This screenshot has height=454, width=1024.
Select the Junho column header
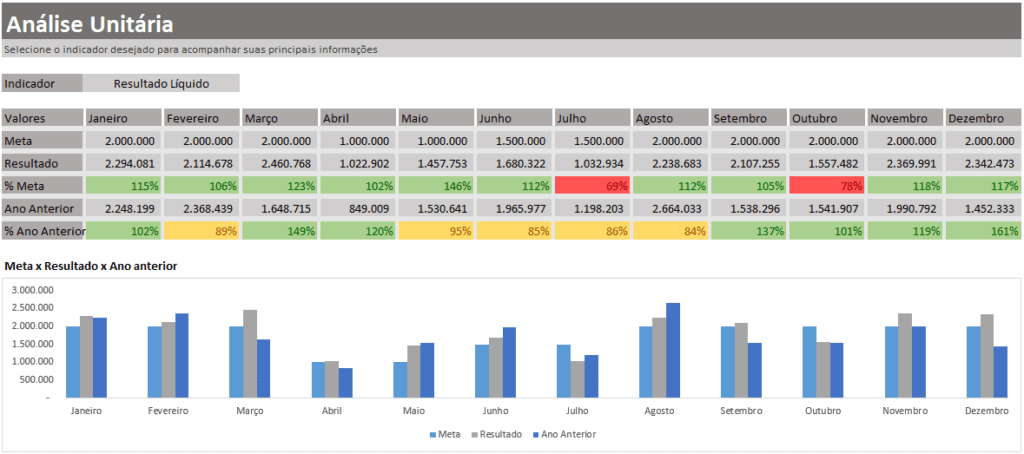[x=514, y=118]
